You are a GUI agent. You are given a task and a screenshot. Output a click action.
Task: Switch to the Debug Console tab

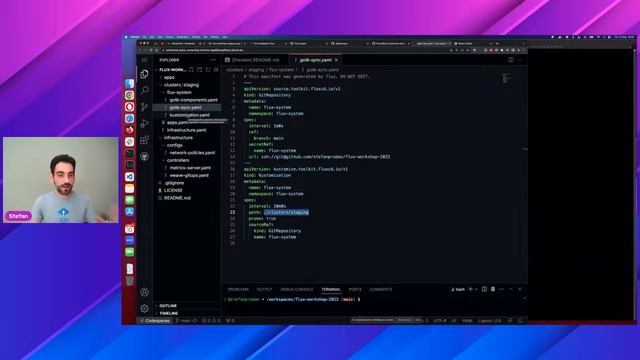pyautogui.click(x=297, y=289)
